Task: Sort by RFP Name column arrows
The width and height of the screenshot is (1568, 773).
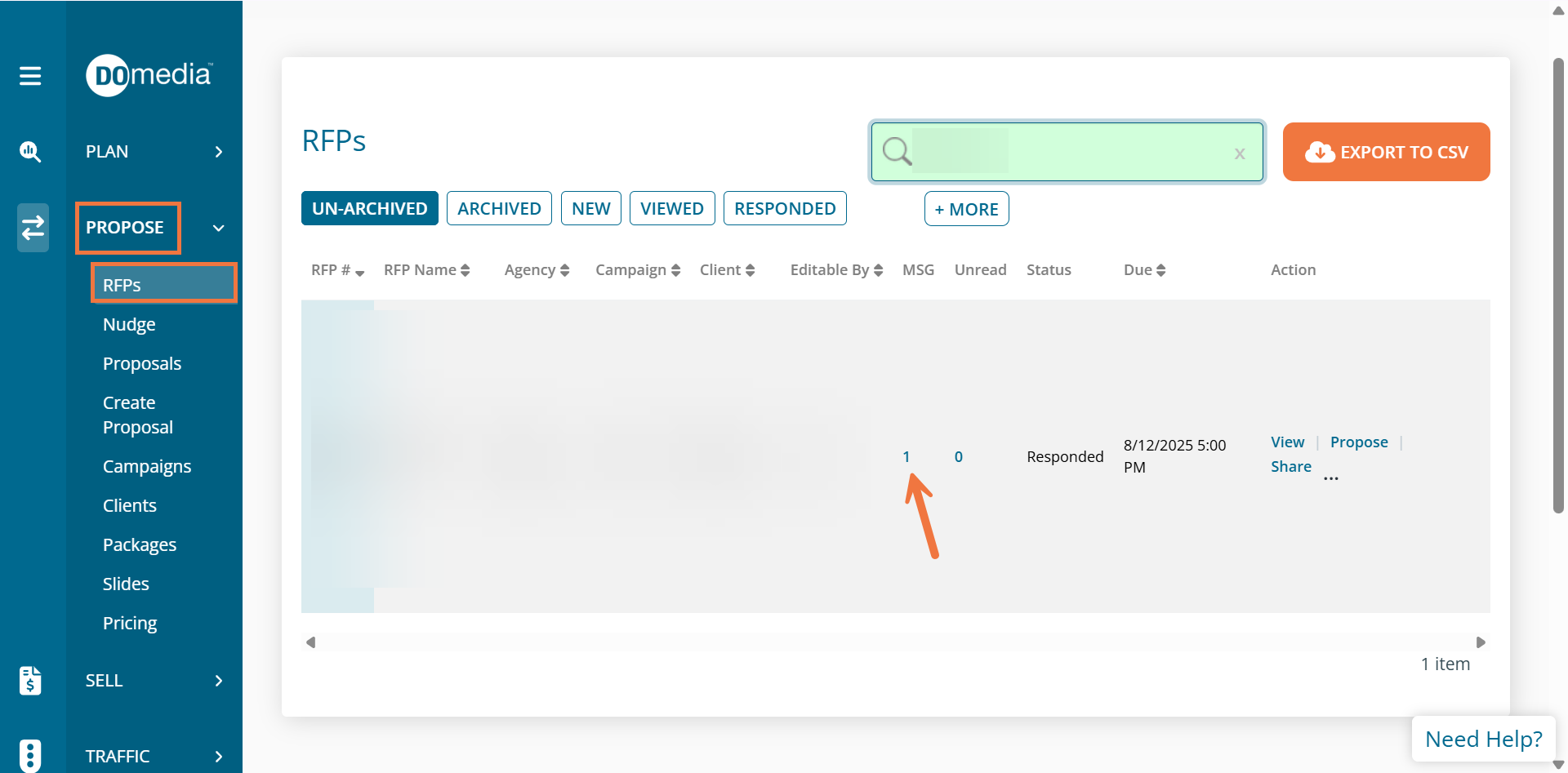Action: point(465,270)
